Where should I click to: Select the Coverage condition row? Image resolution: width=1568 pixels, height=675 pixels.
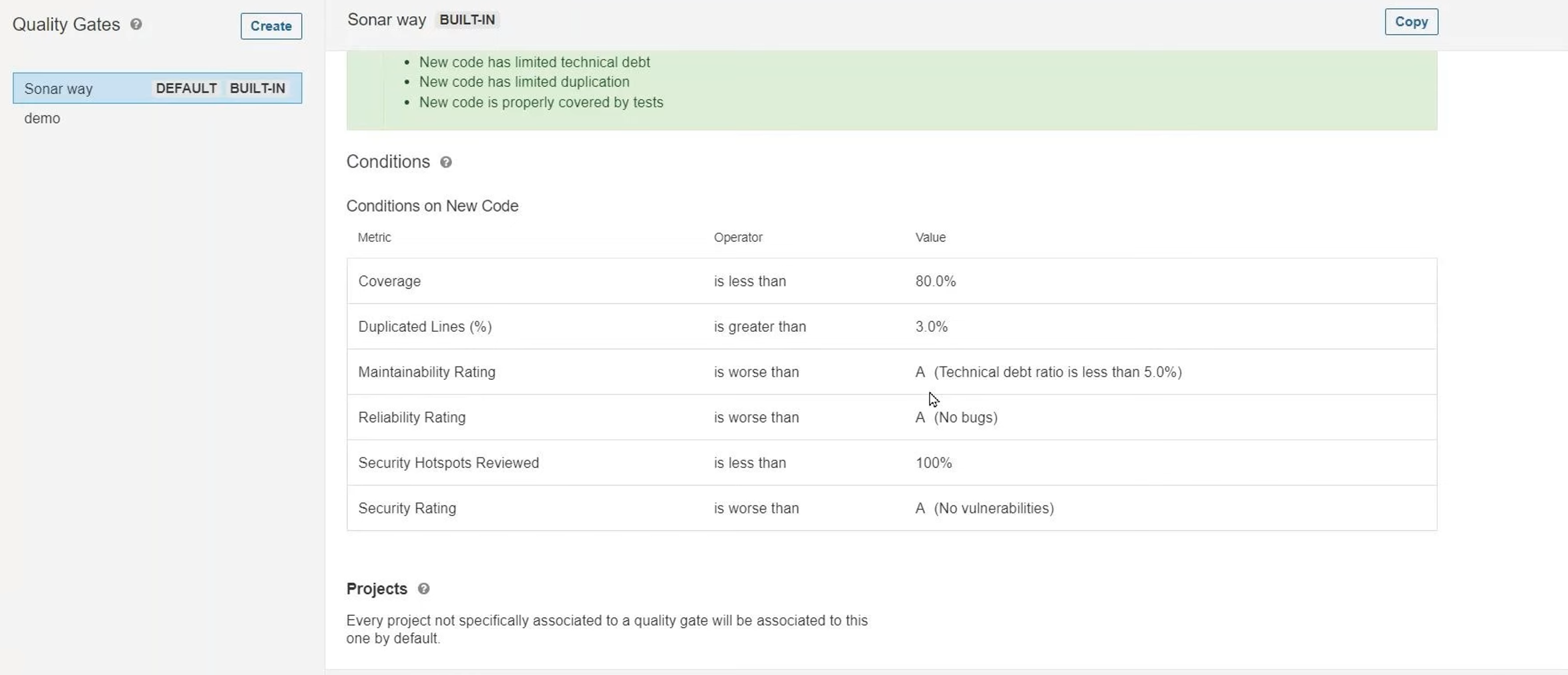[892, 281]
